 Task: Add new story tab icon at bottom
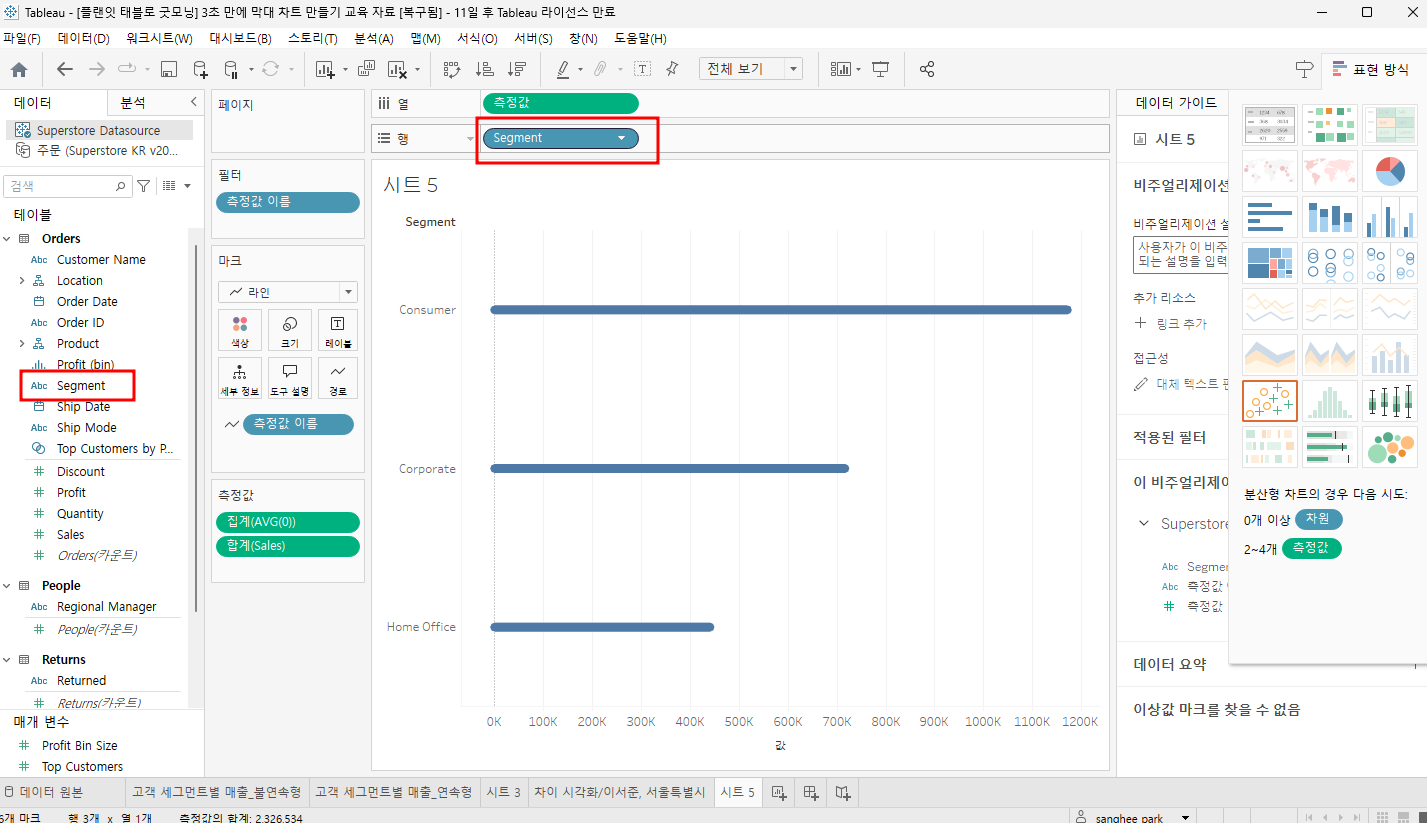pyautogui.click(x=843, y=792)
